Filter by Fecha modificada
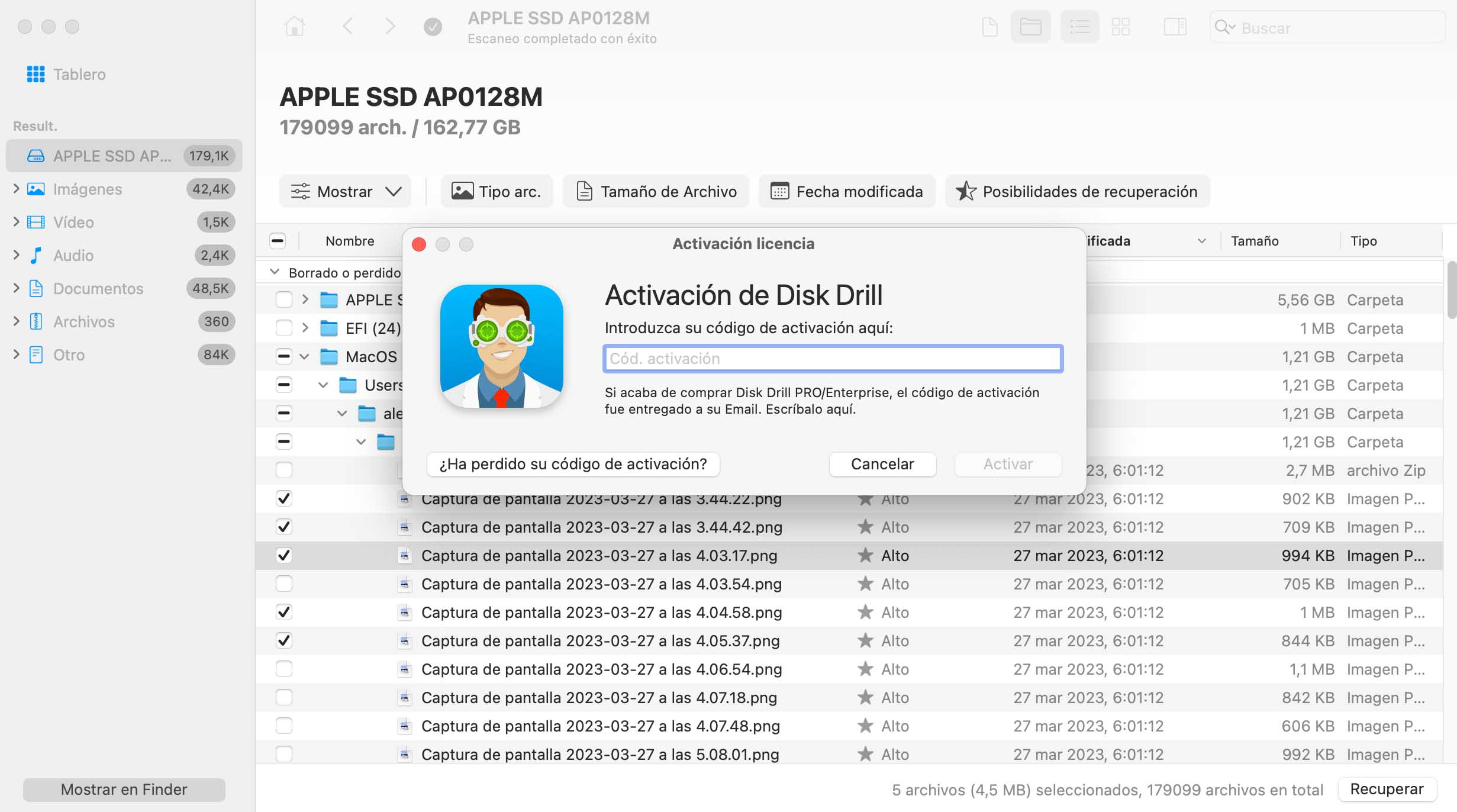The height and width of the screenshot is (812, 1457). [x=847, y=191]
